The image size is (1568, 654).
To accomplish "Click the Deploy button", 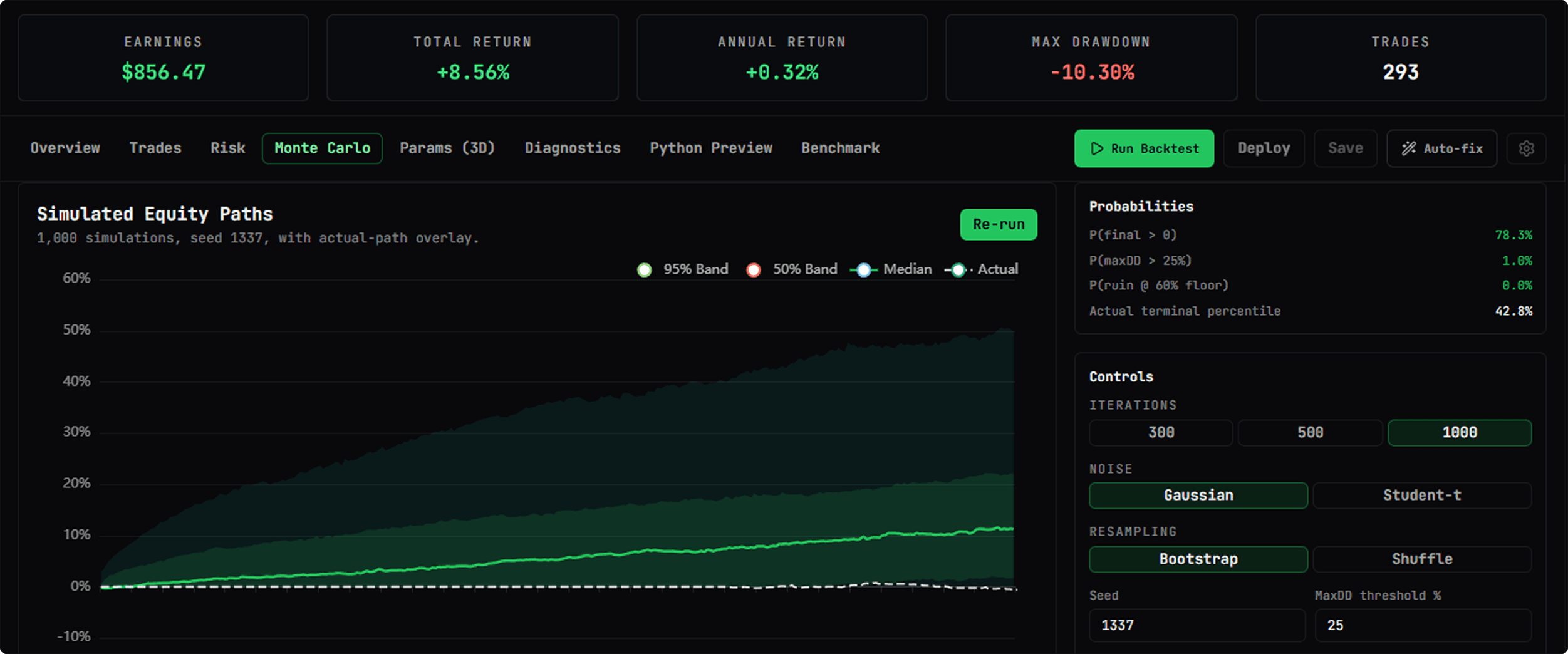I will tap(1264, 148).
